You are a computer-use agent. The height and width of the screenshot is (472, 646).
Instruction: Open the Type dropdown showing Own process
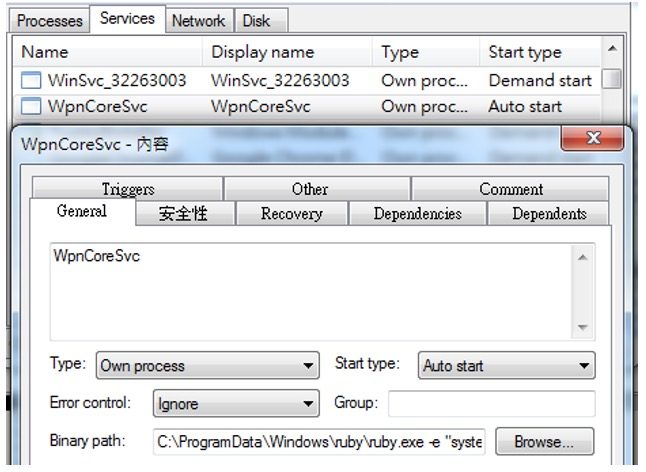[207, 366]
